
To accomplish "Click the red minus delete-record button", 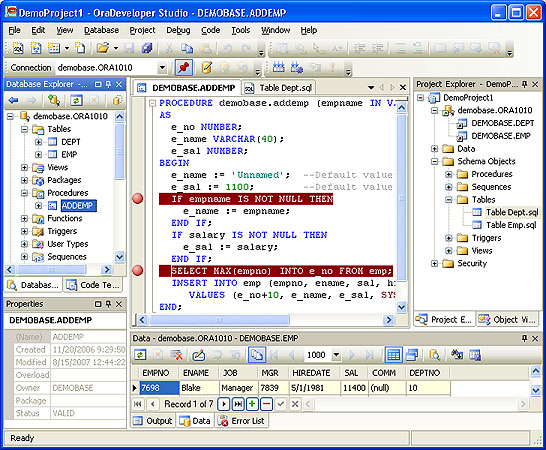I will (x=266, y=404).
